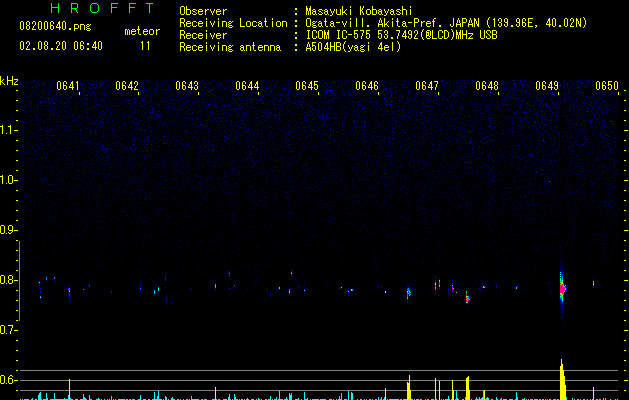Click the 0644 time marker
629x400 pixels.
pyautogui.click(x=247, y=86)
